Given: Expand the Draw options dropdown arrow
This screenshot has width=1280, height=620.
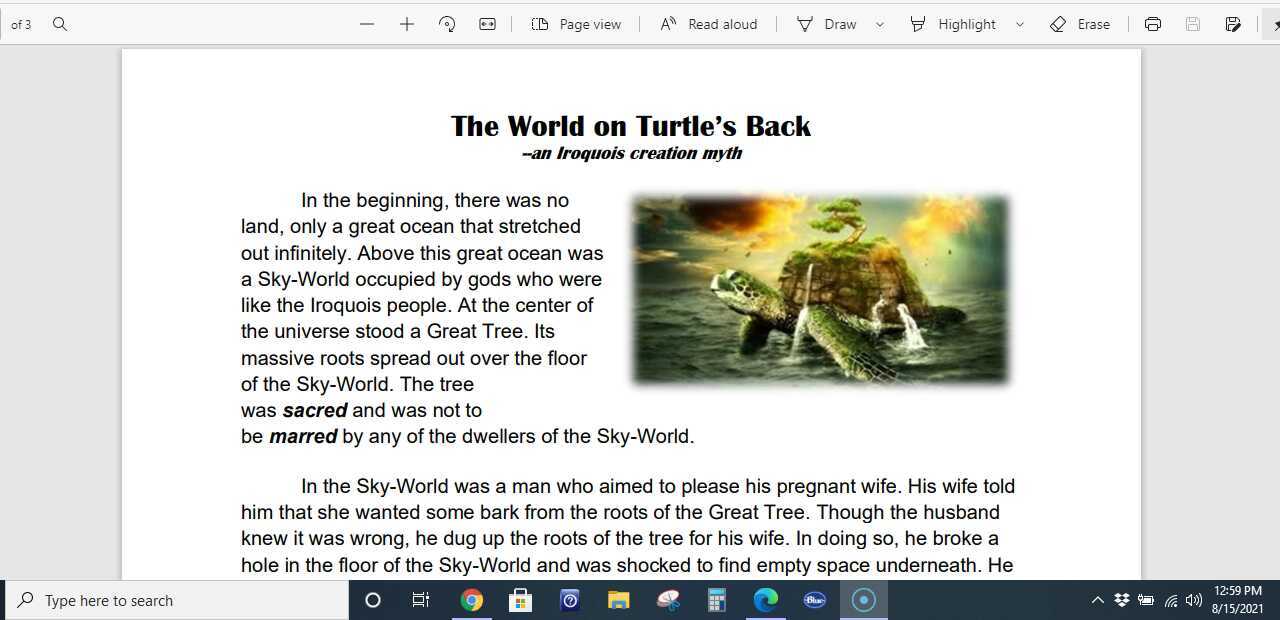Looking at the screenshot, I should 880,24.
